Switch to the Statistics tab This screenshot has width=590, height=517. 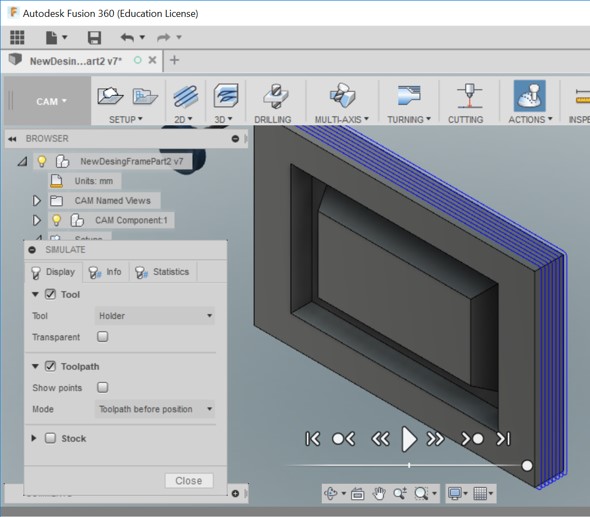[x=163, y=272]
